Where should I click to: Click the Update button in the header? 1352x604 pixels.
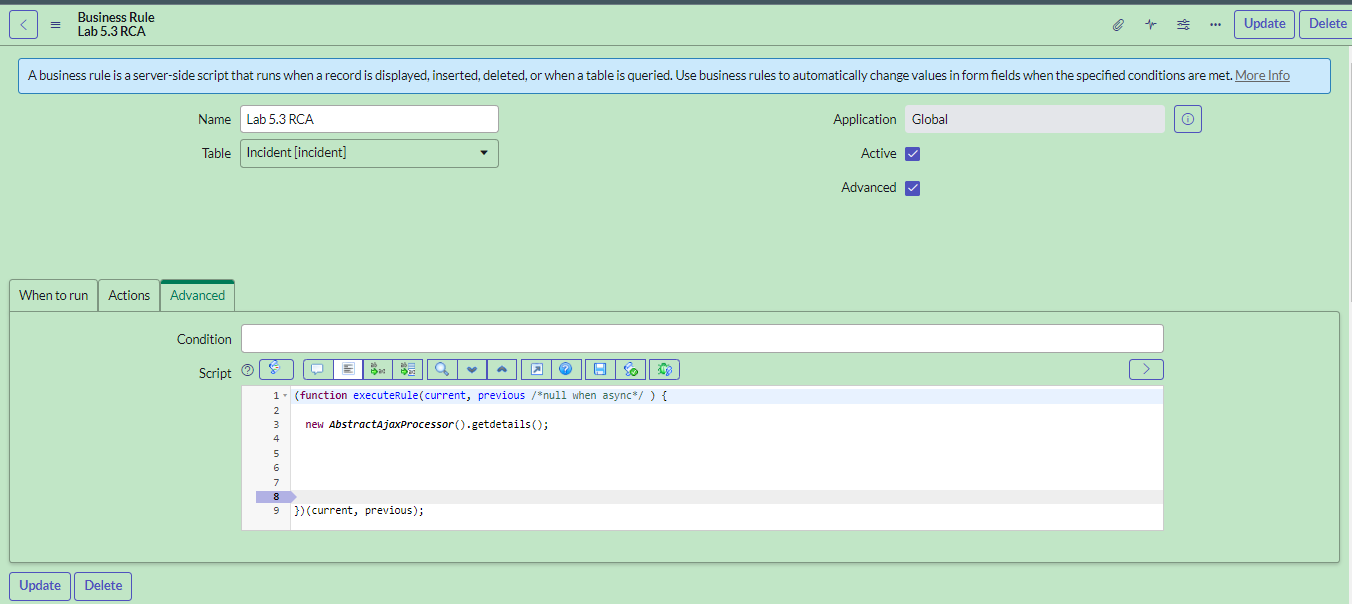(x=1264, y=24)
